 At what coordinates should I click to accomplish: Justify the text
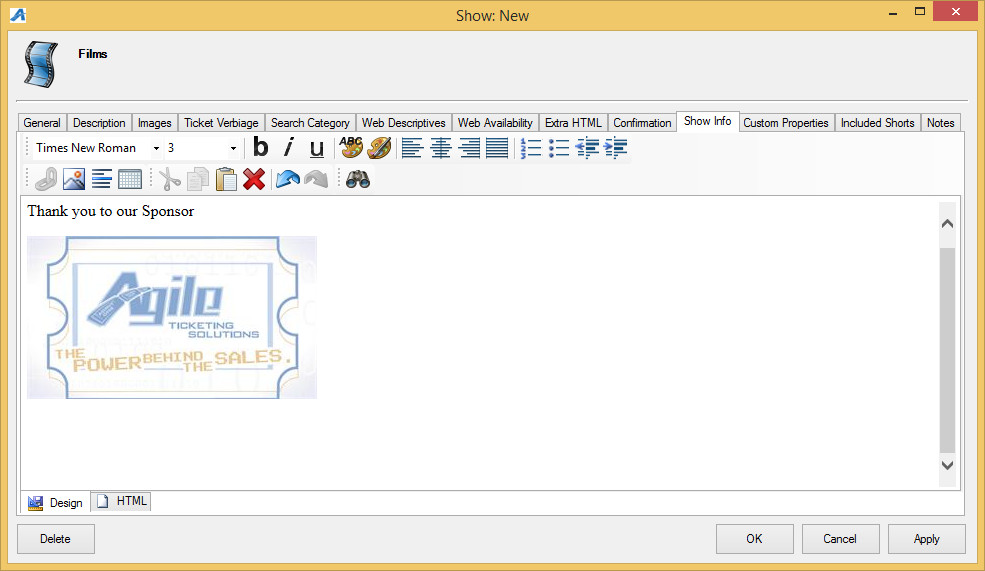[x=497, y=148]
